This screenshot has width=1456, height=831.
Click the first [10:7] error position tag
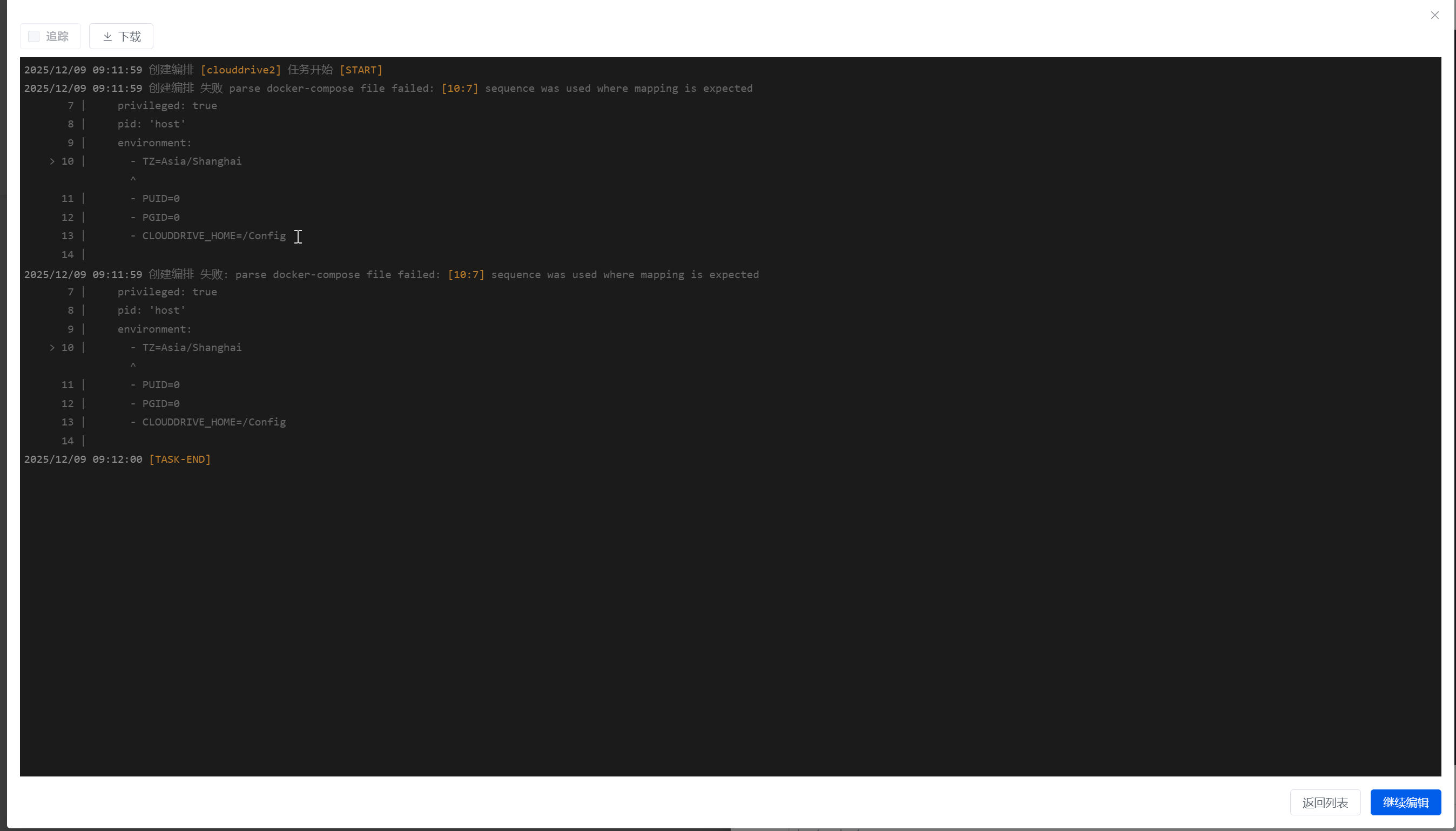[x=460, y=89]
